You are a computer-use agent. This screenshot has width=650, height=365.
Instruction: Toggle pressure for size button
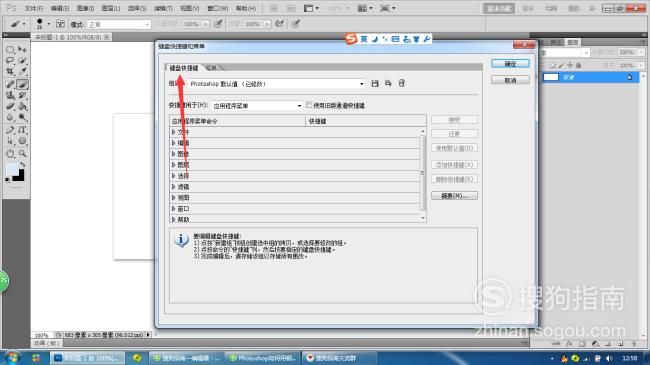click(295, 24)
